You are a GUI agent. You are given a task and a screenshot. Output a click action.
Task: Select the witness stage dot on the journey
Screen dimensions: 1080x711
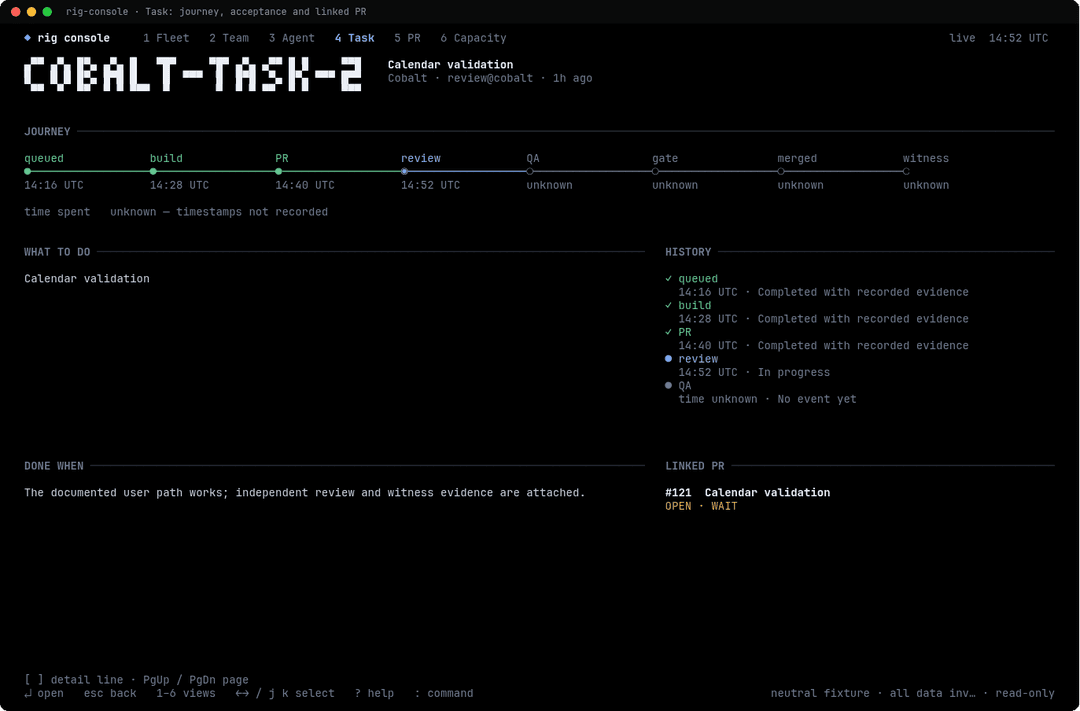[906, 172]
